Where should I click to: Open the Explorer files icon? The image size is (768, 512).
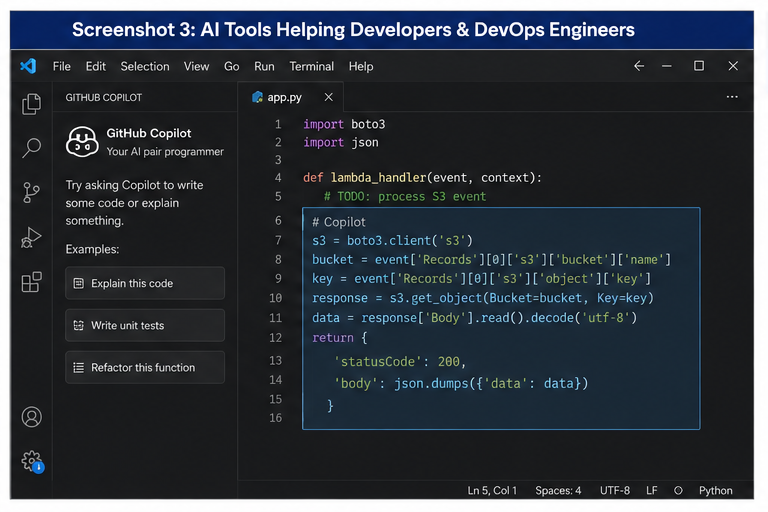31,104
